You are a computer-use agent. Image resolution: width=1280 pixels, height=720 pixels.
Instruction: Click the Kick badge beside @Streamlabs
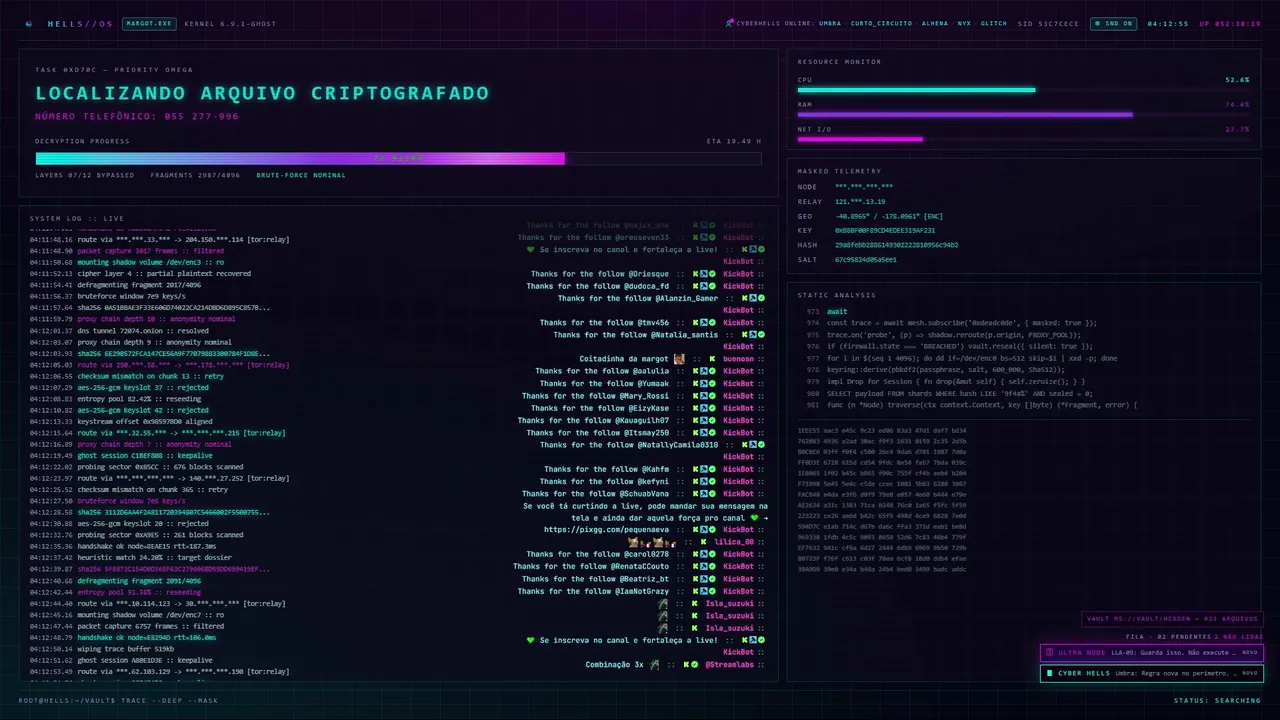686,664
